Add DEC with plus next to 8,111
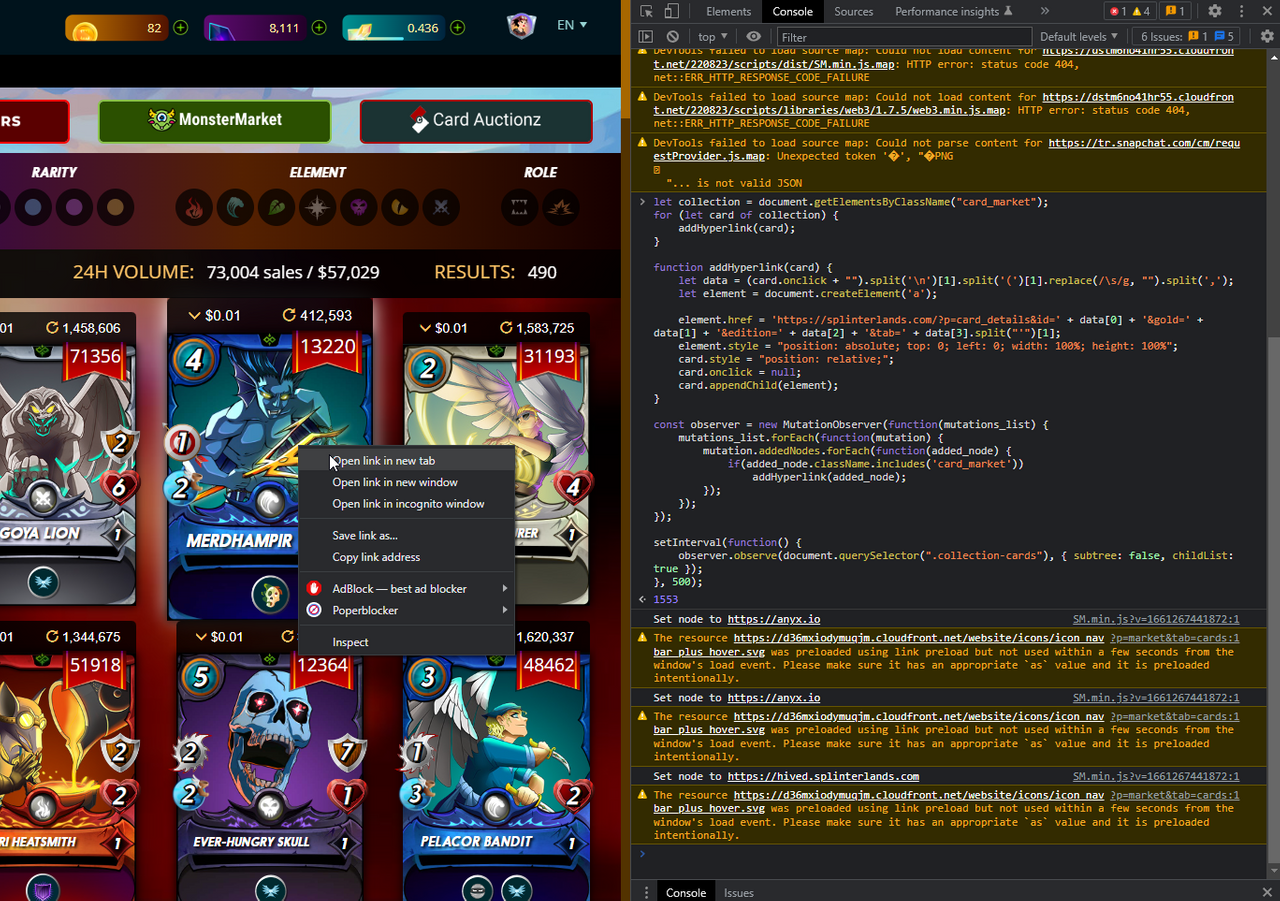The height and width of the screenshot is (901, 1280). (318, 28)
